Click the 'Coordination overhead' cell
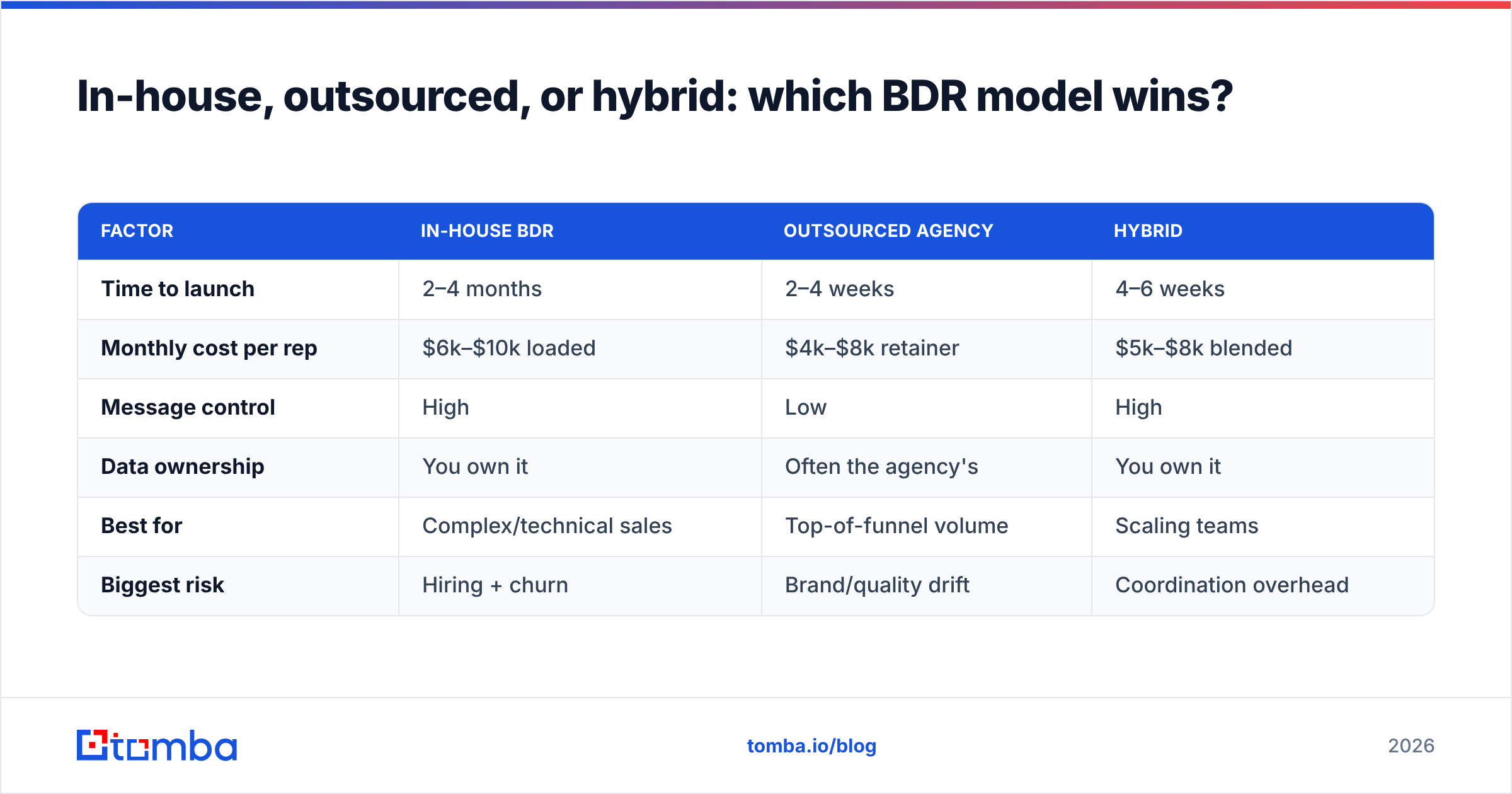1512x794 pixels. [x=1232, y=585]
